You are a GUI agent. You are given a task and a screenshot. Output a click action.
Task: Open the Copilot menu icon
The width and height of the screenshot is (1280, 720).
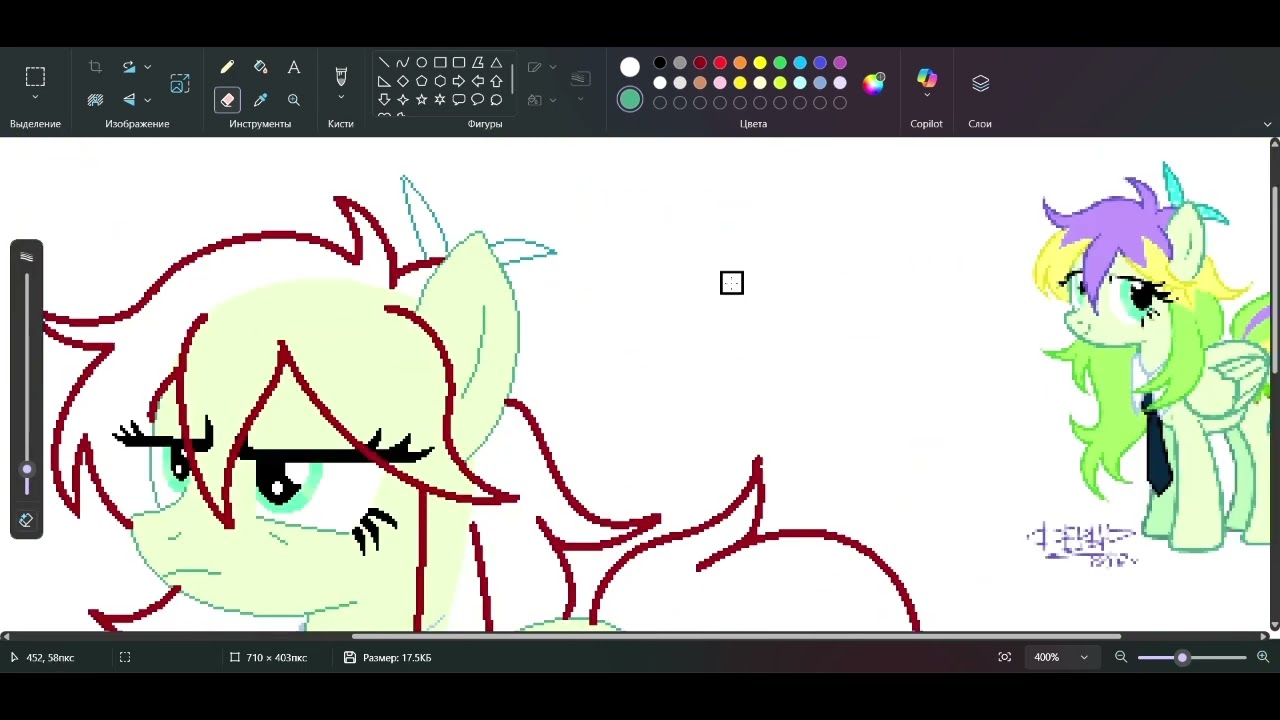pos(927,78)
